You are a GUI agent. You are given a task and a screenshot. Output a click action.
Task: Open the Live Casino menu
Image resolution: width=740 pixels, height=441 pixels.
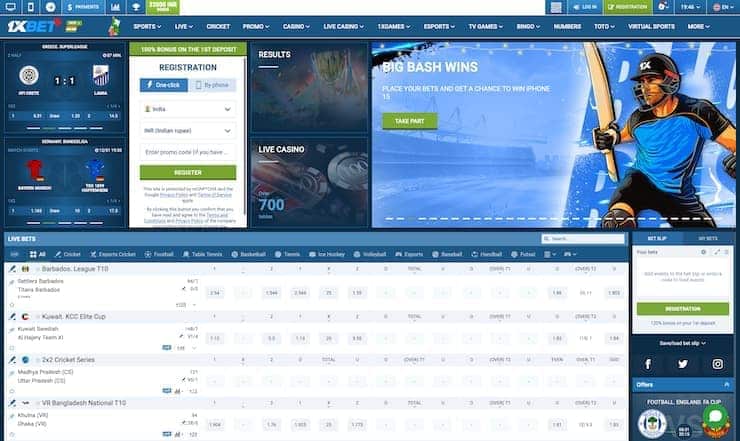pyautogui.click(x=343, y=26)
